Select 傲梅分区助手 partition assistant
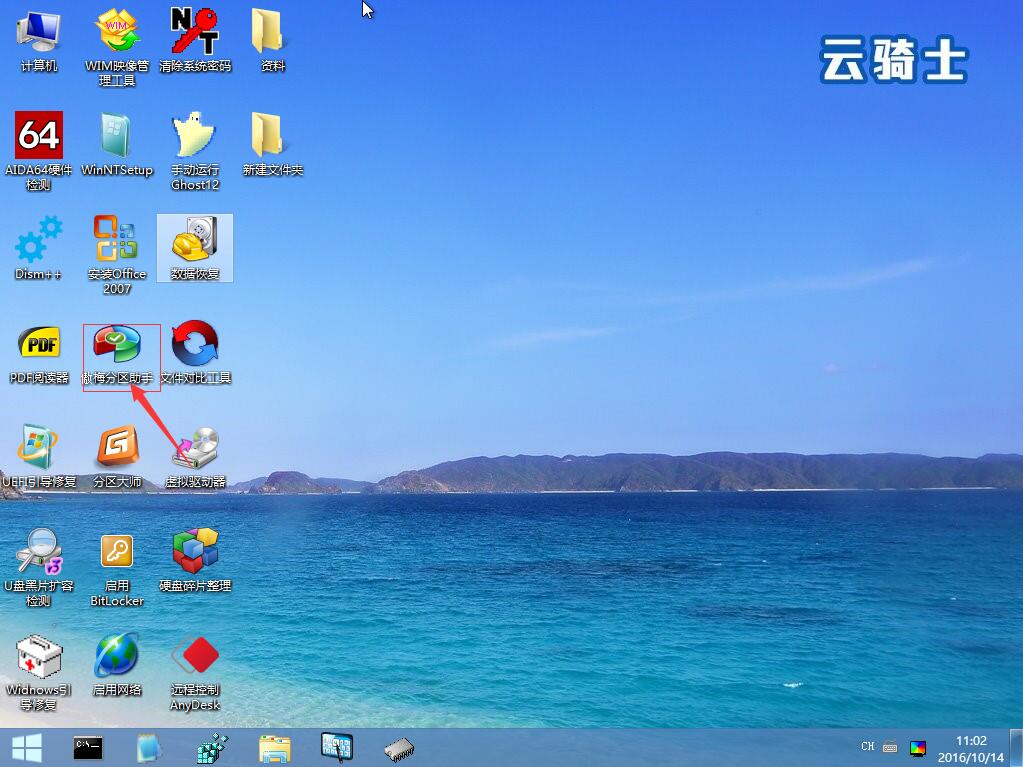This screenshot has height=767, width=1023. point(117,353)
